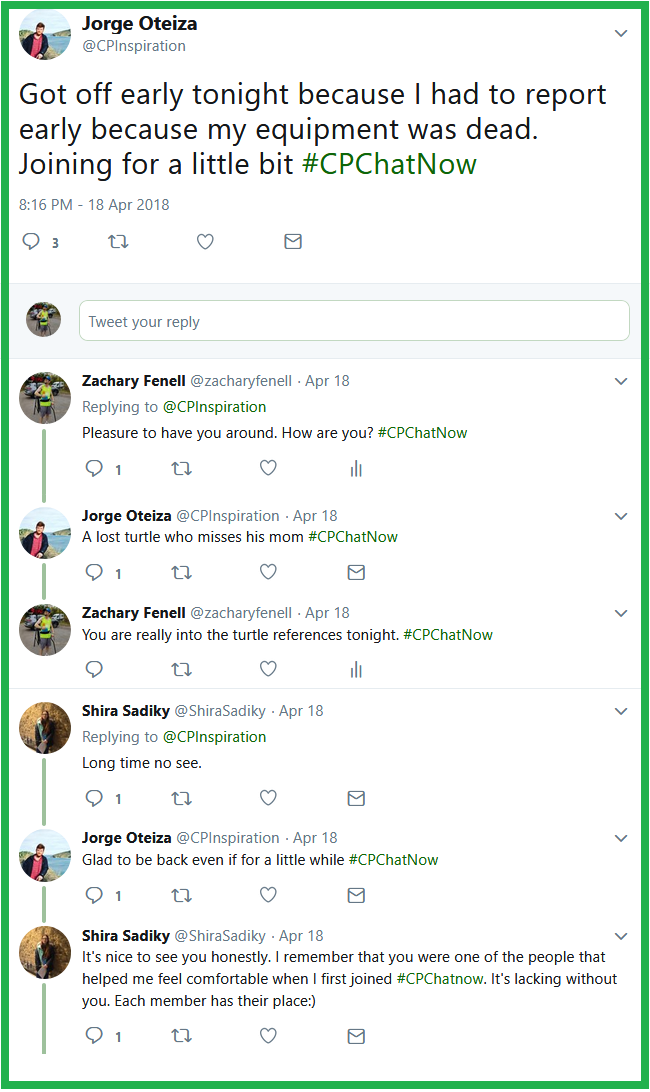
Task: Retweet the 'Long time no see' tweet
Action: pyautogui.click(x=181, y=798)
